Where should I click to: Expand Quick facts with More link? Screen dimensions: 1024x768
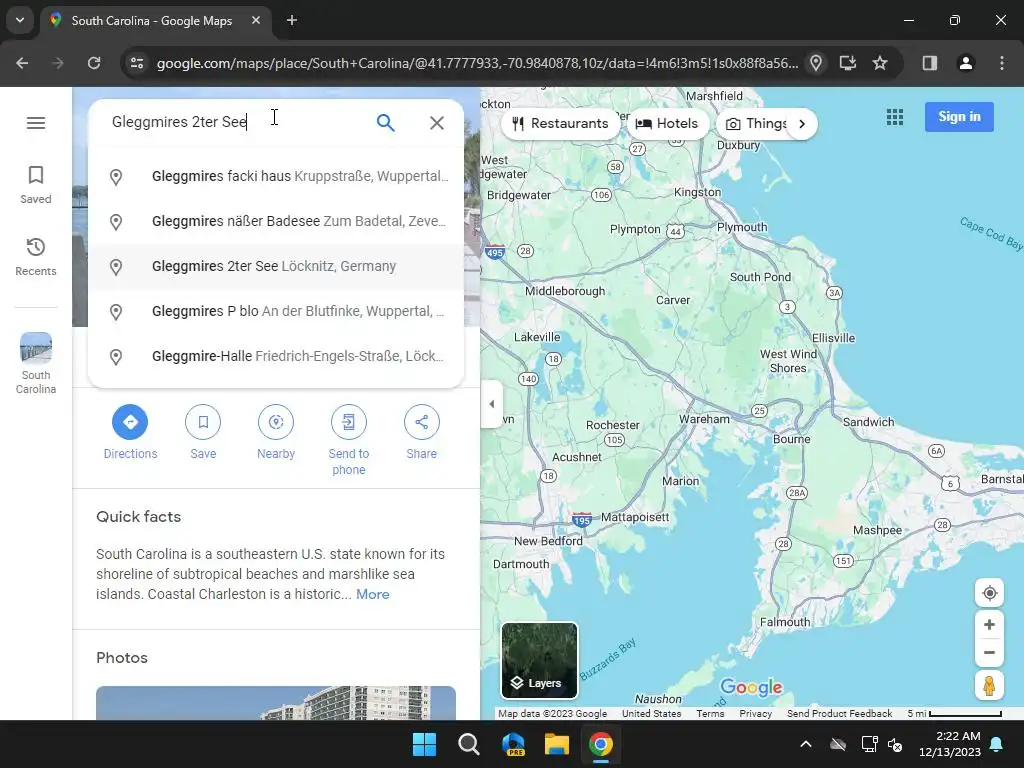tap(373, 594)
